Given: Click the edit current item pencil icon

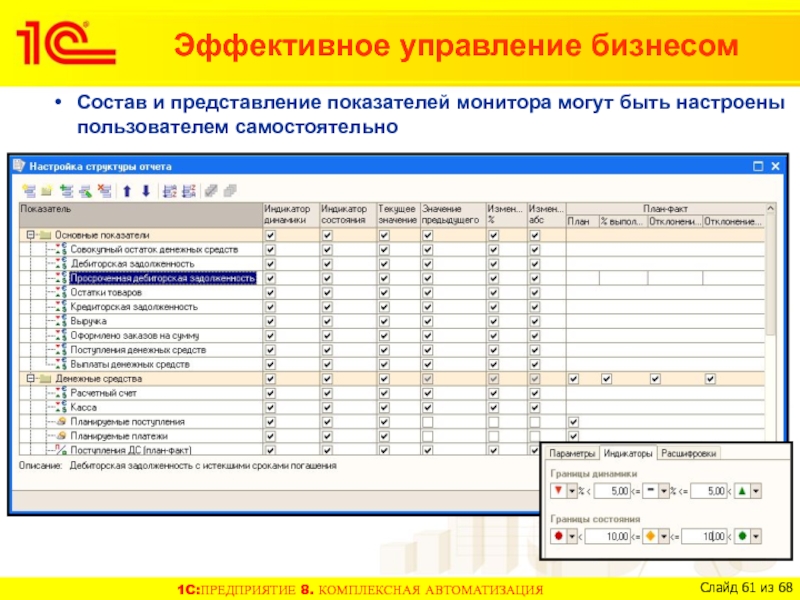Looking at the screenshot, I should pos(85,191).
